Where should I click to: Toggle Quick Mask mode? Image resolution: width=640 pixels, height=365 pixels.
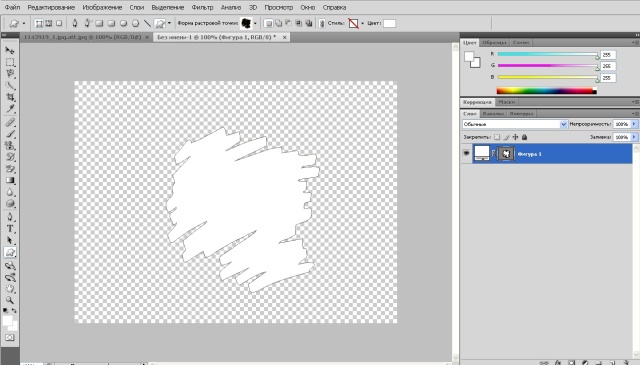pyautogui.click(x=10, y=338)
